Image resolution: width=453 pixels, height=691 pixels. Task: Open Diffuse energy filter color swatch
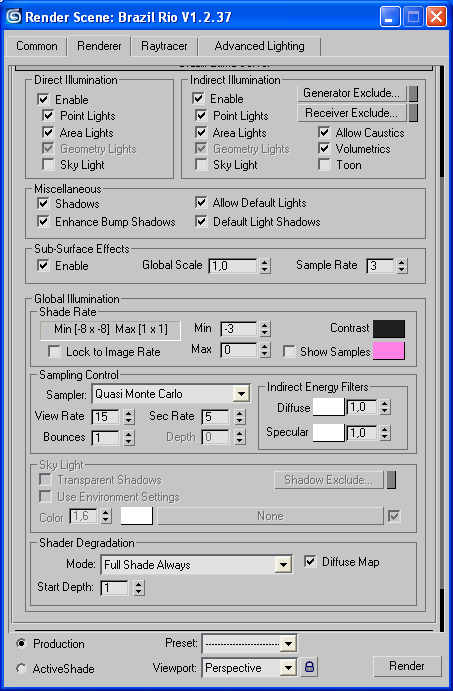(328, 408)
